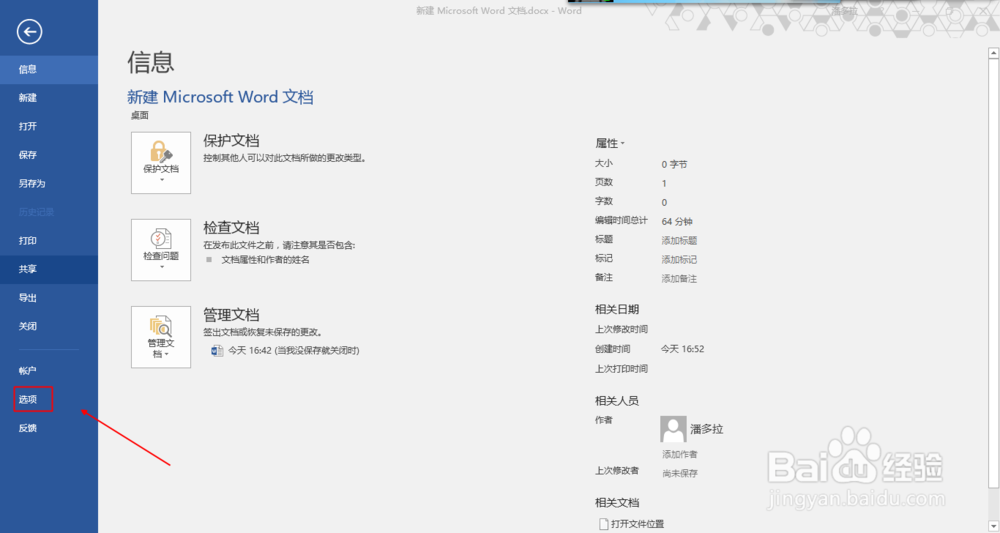Screen dimensions: 1000x533
Task: Open 帐户 account page
Action: pos(49,370)
